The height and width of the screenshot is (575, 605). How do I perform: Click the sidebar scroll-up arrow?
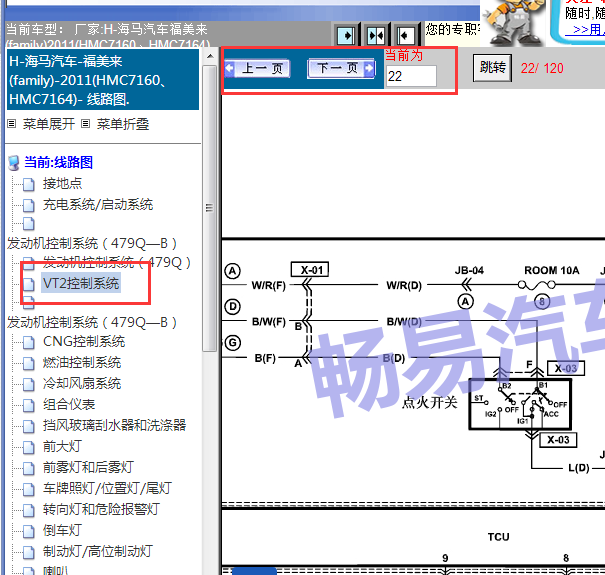(210, 56)
